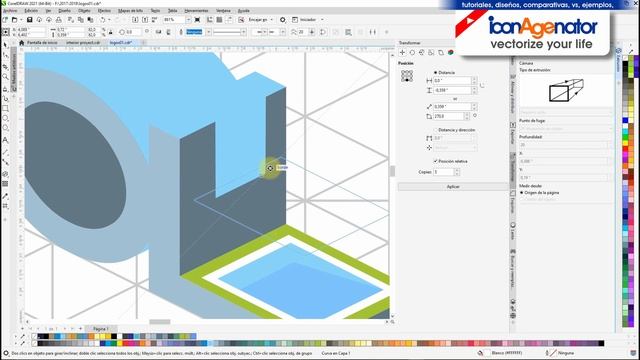
Task: Click the Undo arrow icon
Action: point(103,20)
